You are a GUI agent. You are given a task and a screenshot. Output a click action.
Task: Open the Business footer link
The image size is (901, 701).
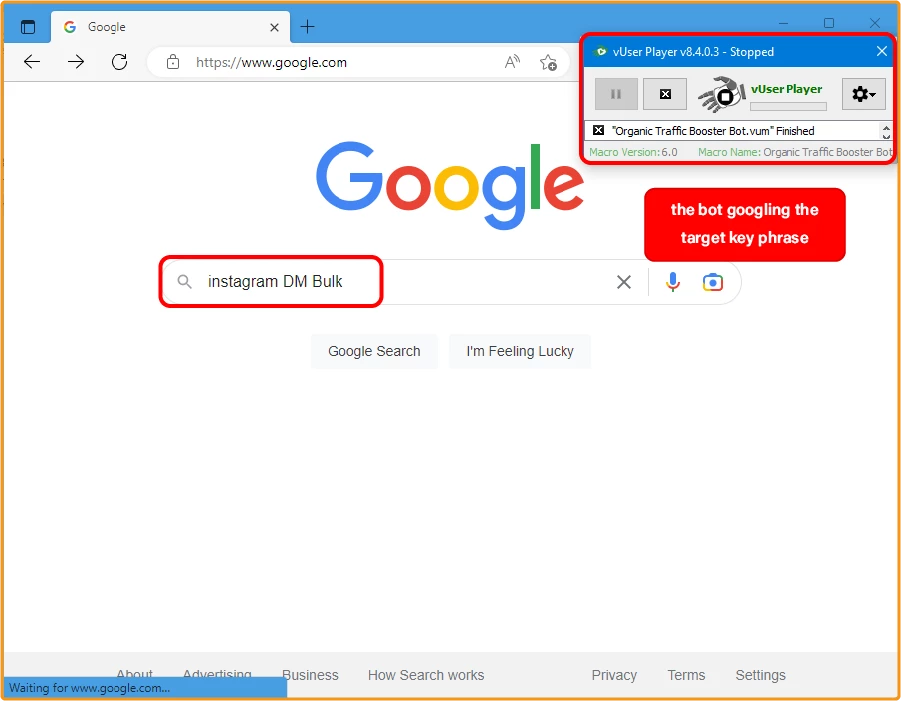click(x=310, y=675)
